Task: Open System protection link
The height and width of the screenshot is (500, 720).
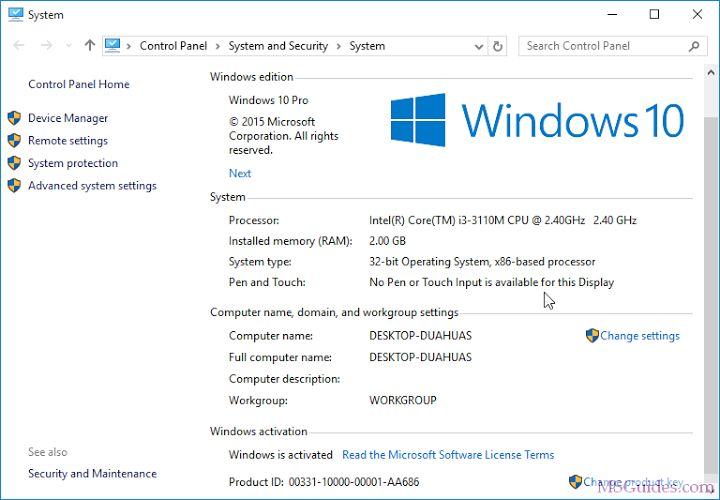Action: point(73,163)
